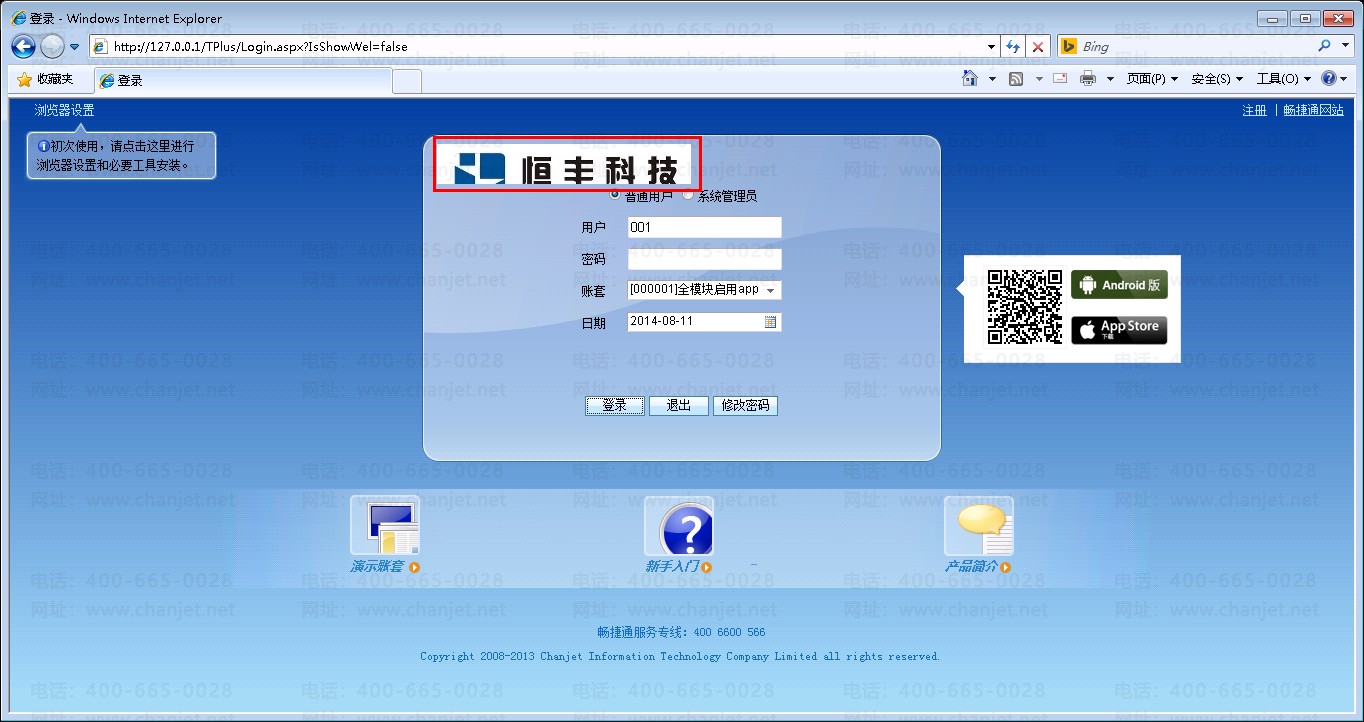Screen dimensions: 1364x722
Task: Click the browser Back arrow button
Action: 23,46
